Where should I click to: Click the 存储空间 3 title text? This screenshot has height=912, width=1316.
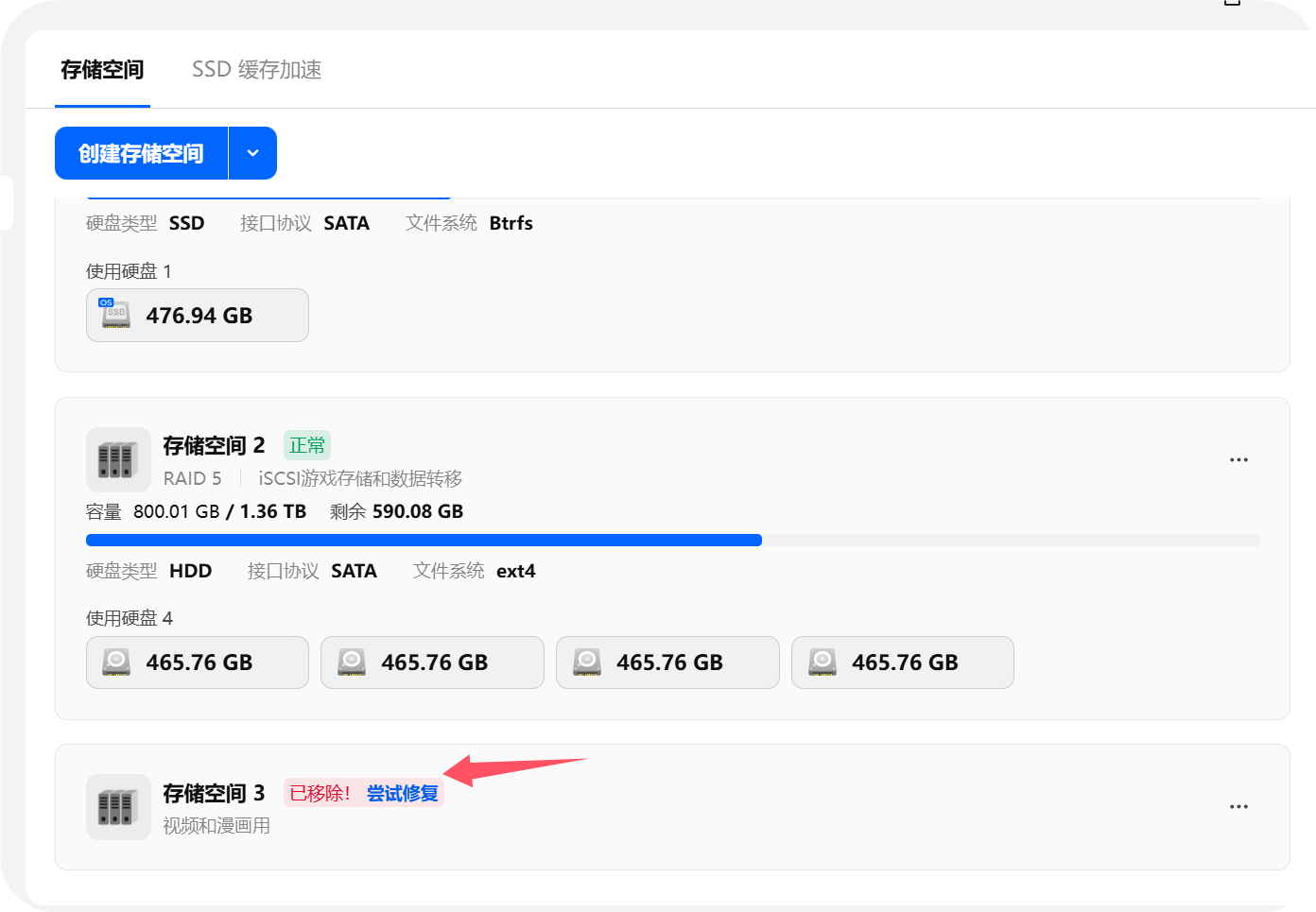pos(214,793)
